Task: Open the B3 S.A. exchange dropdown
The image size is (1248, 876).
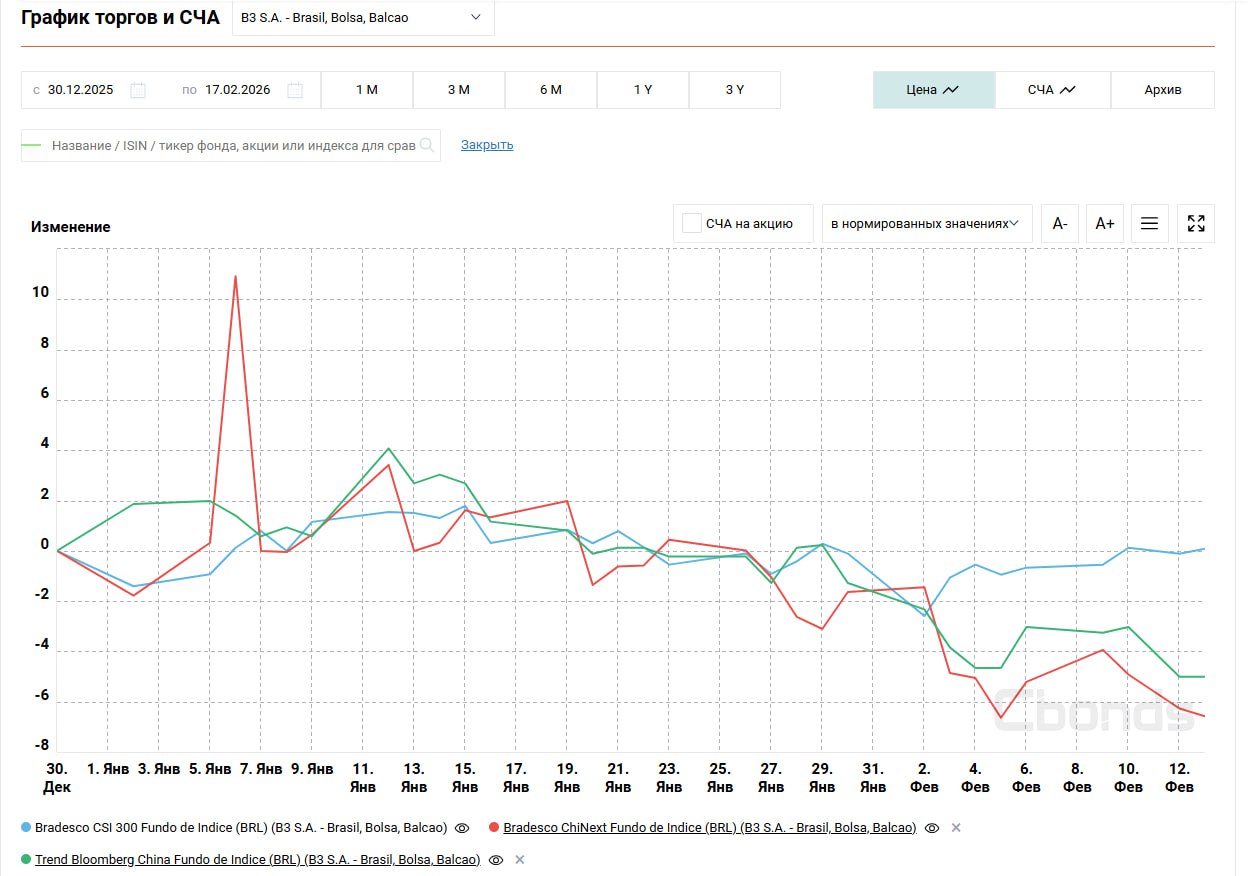Action: click(x=363, y=18)
